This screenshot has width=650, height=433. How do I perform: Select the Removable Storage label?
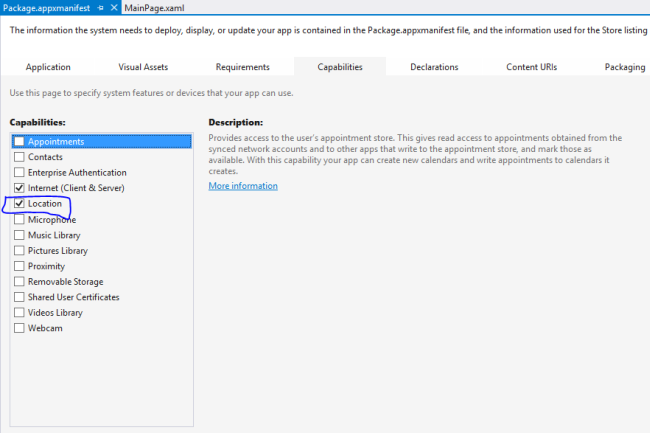(x=65, y=282)
